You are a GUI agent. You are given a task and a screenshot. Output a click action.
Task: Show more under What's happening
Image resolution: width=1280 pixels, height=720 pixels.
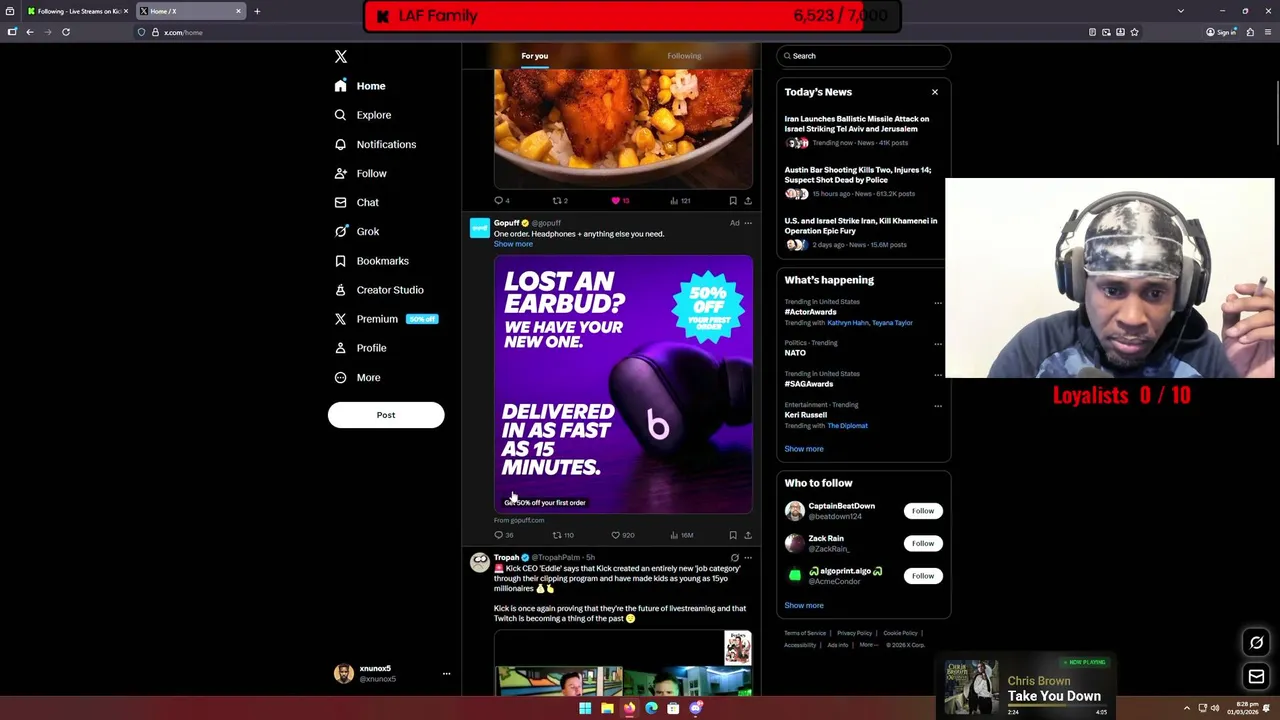[x=804, y=449]
